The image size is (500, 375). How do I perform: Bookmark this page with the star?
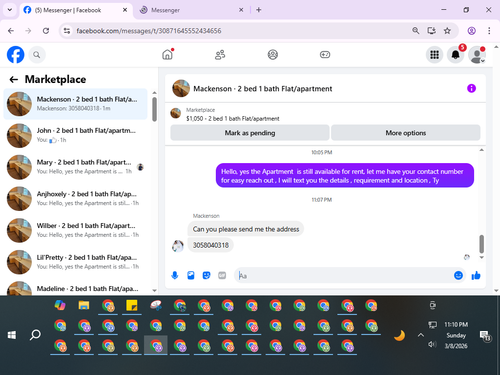pyautogui.click(x=447, y=31)
